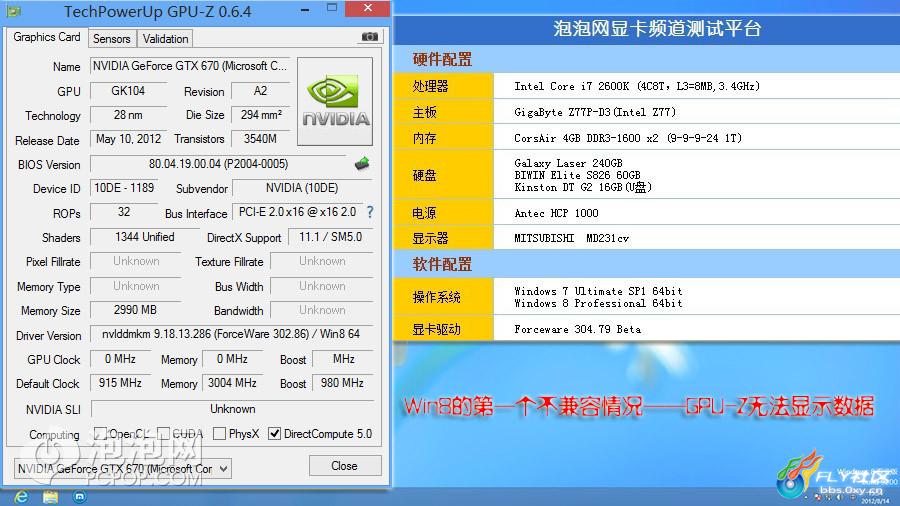
Task: Click the GPU field showing GK104
Action: 128,91
